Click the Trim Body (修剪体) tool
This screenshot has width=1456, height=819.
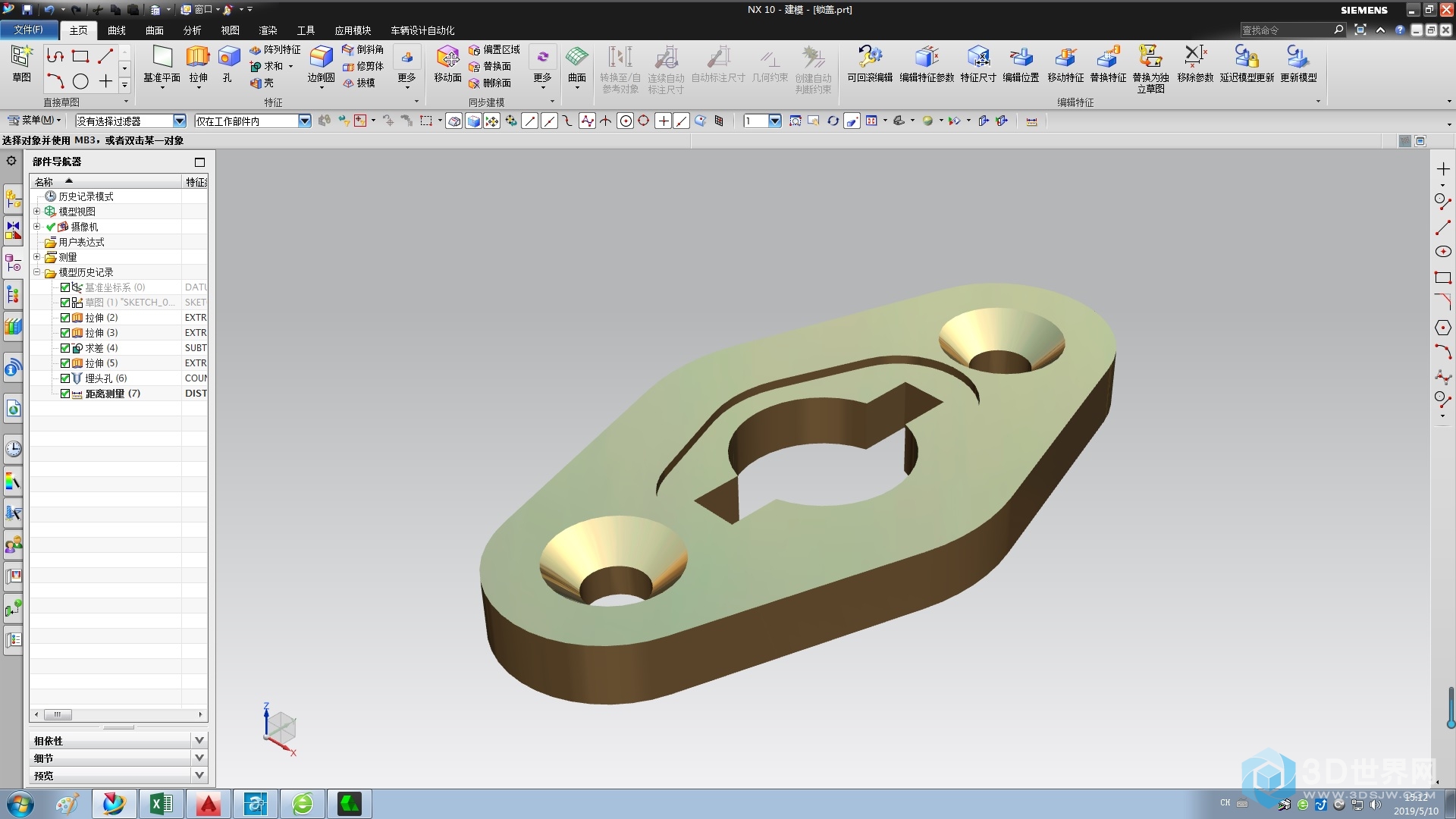point(362,66)
